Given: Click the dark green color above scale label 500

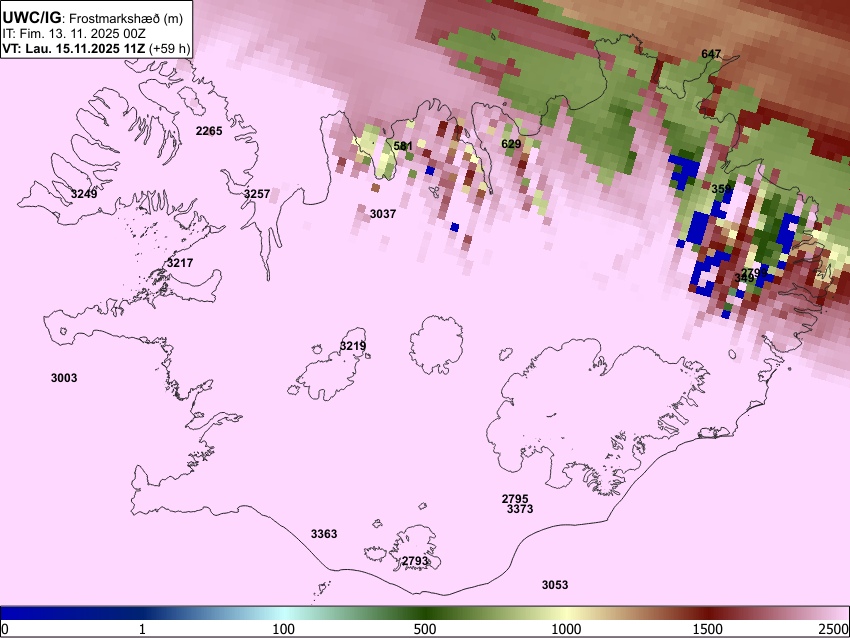Looking at the screenshot, I should (425, 613).
